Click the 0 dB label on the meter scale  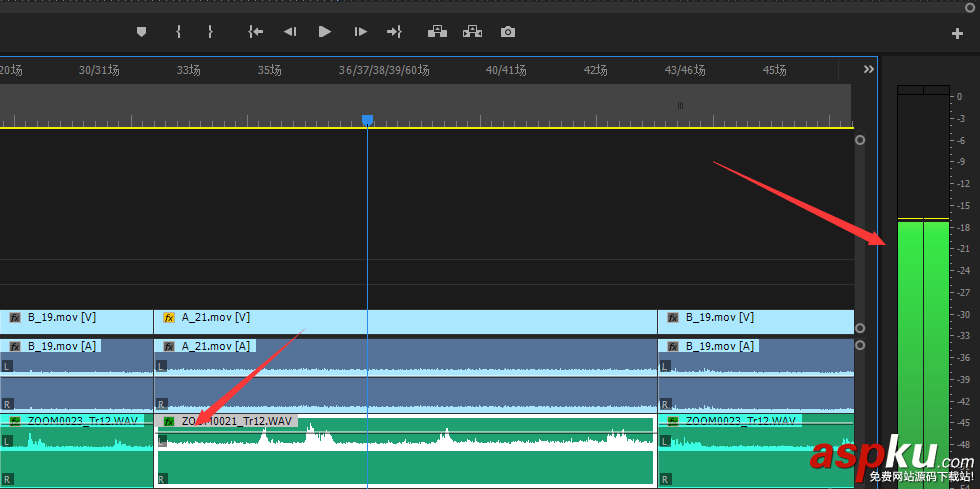960,96
